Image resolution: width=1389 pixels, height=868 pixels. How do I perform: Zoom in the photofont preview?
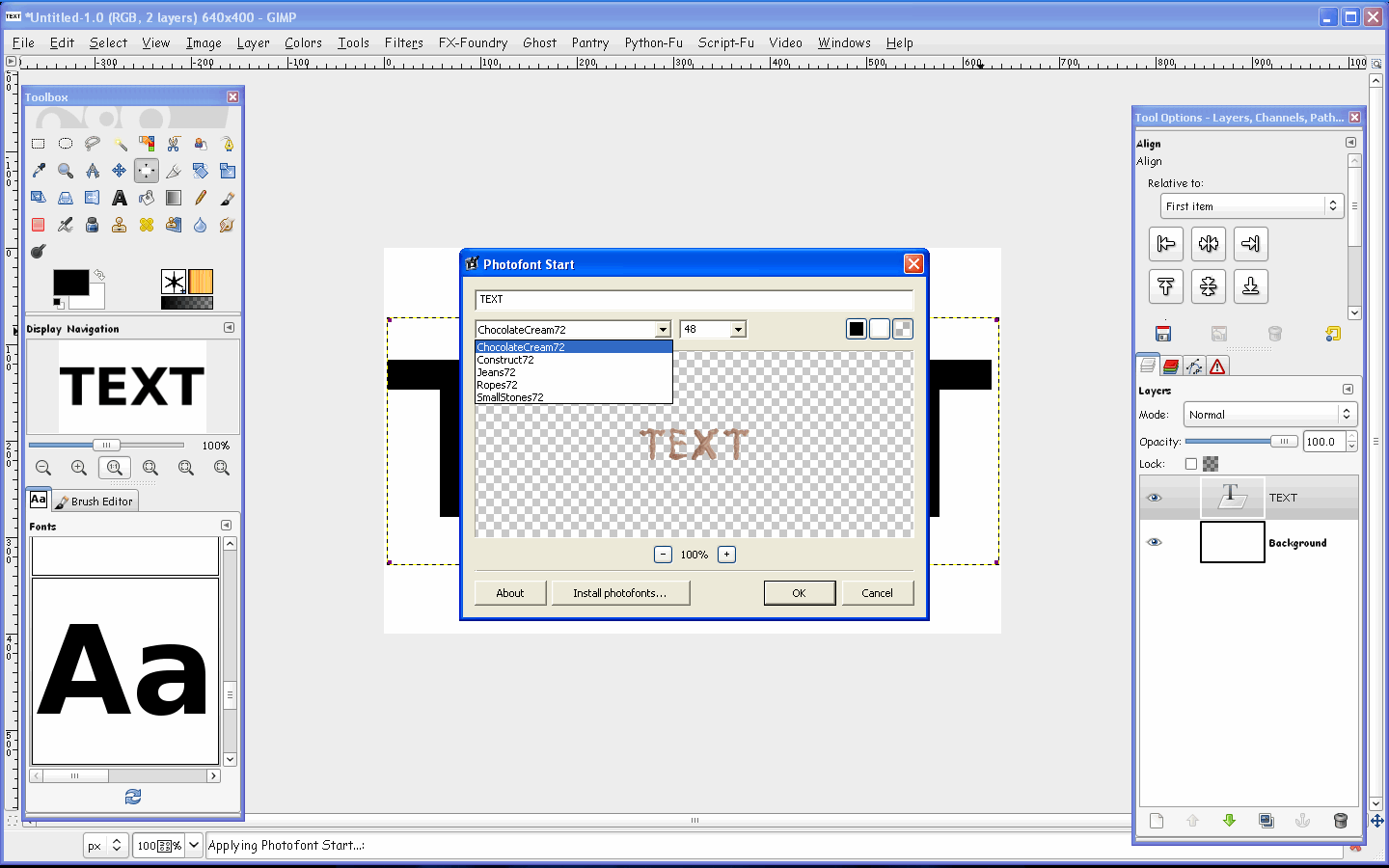pyautogui.click(x=726, y=555)
